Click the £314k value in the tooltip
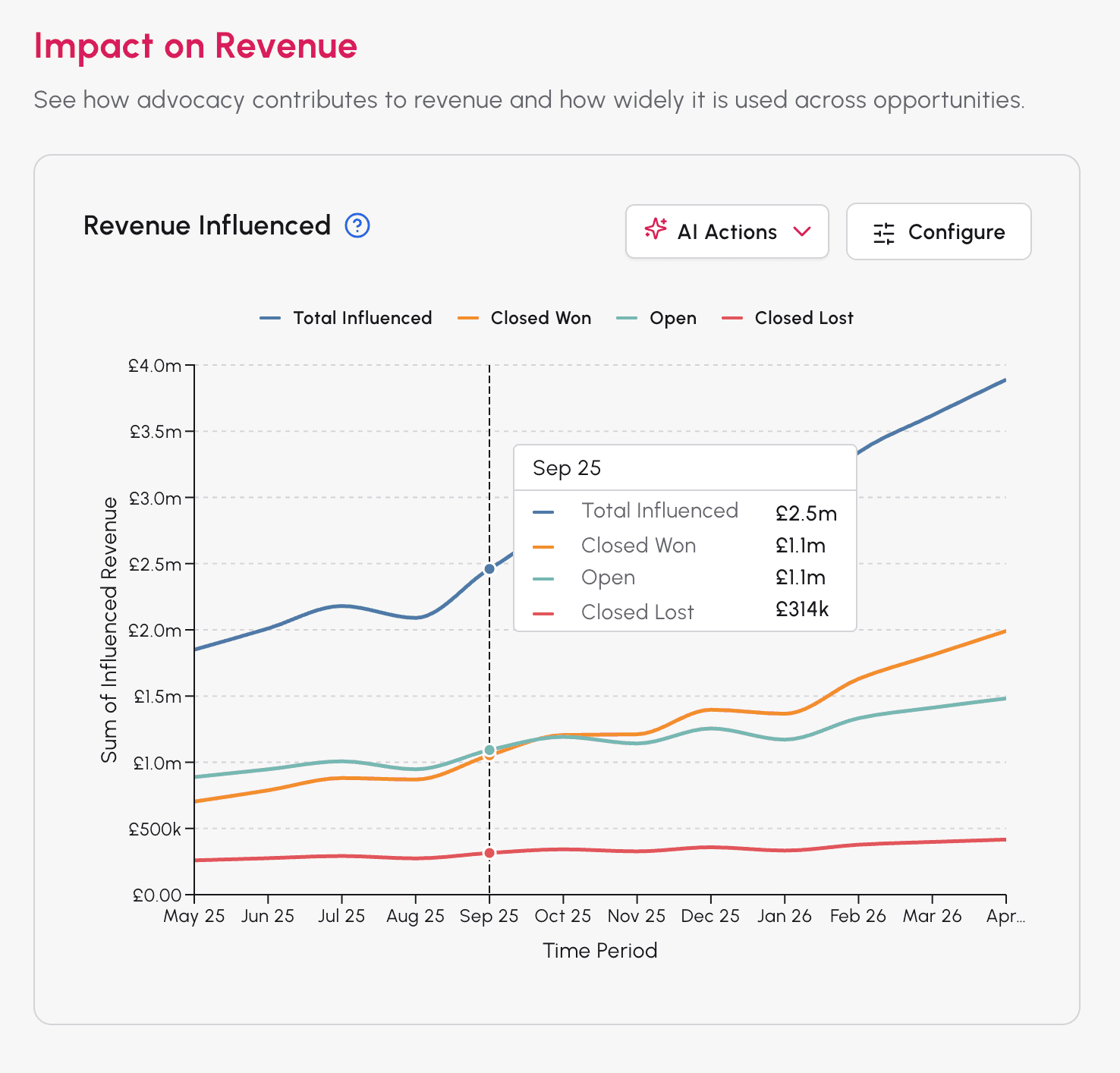The image size is (1120, 1073). click(802, 609)
